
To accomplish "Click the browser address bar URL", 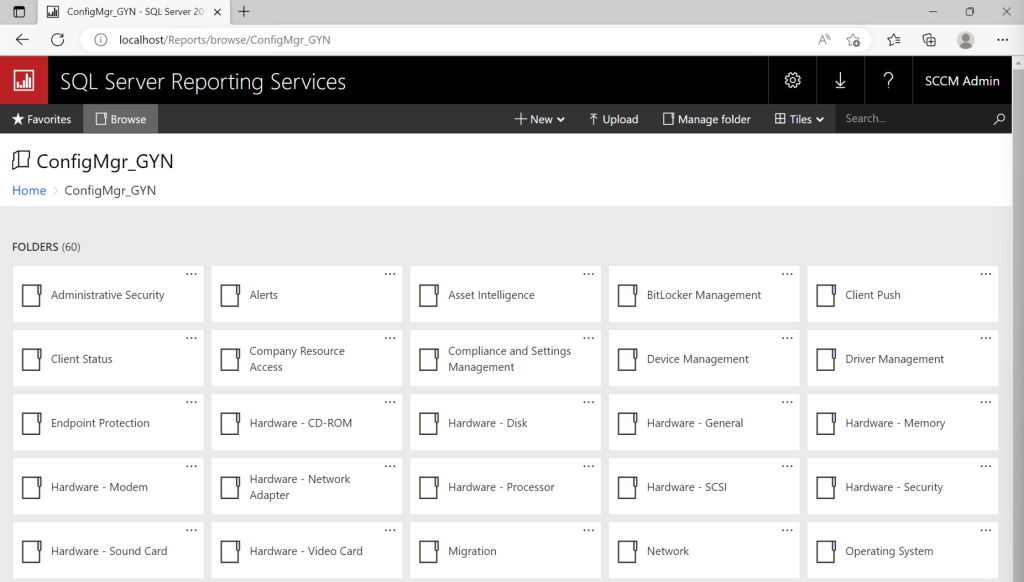I will 225,40.
